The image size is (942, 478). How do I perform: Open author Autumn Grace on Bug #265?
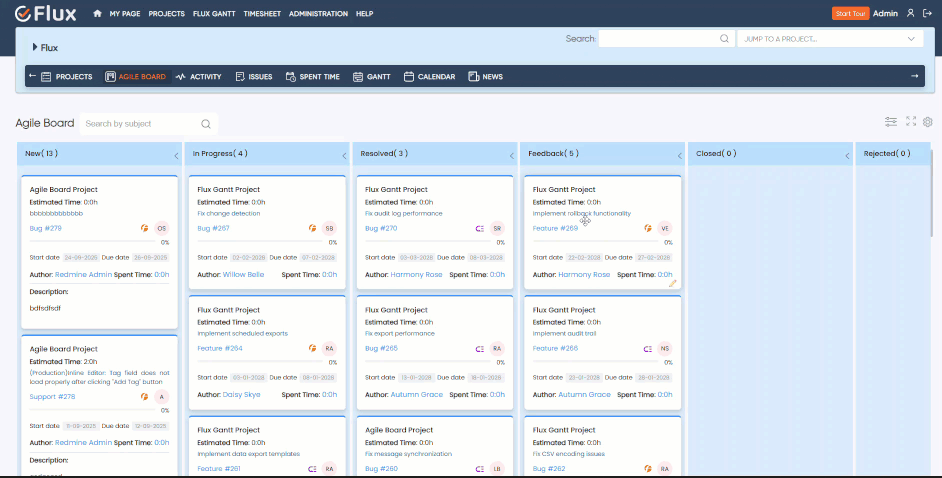coord(416,395)
